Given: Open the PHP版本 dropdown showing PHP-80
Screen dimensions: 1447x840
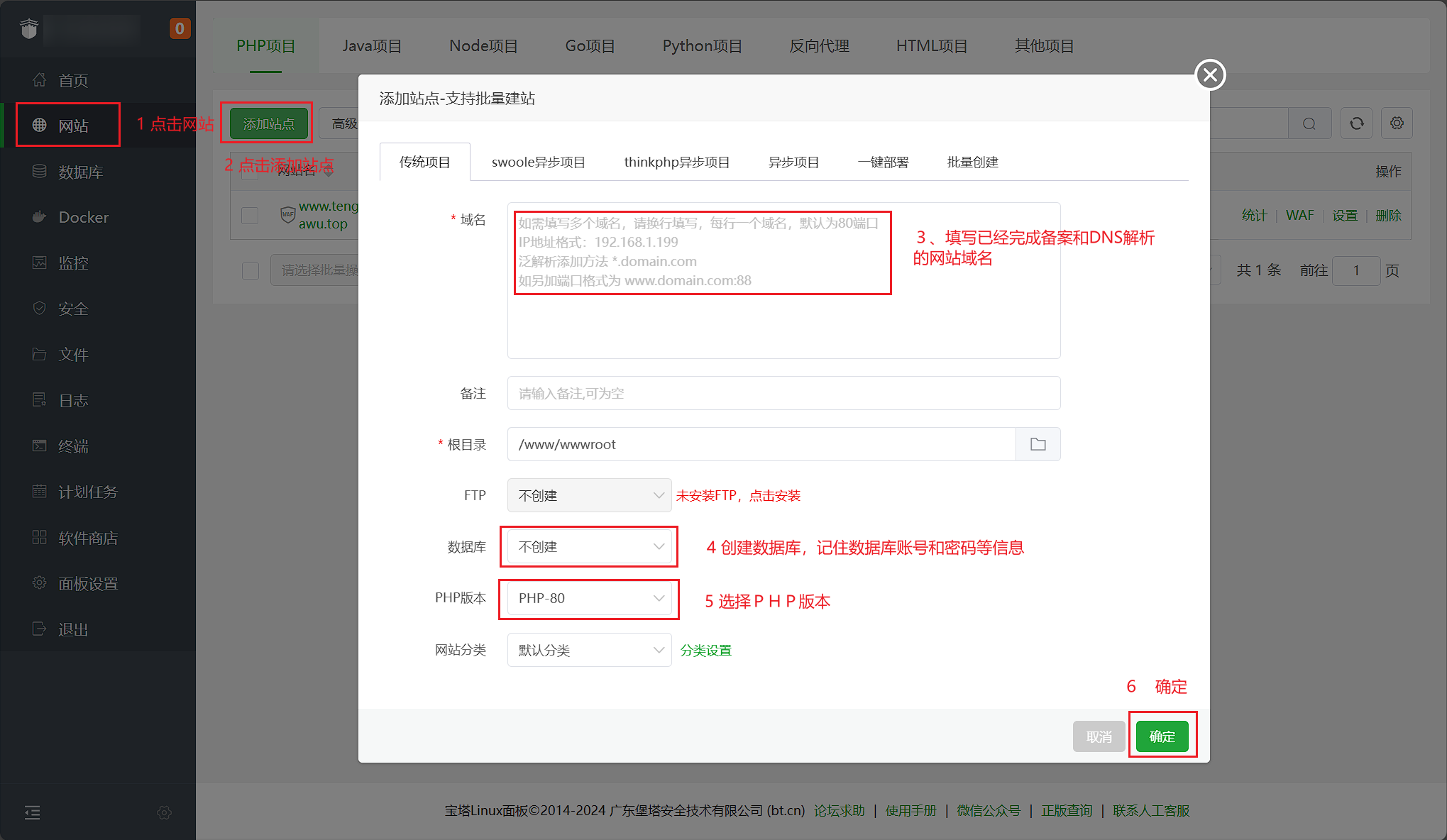Looking at the screenshot, I should 589,598.
